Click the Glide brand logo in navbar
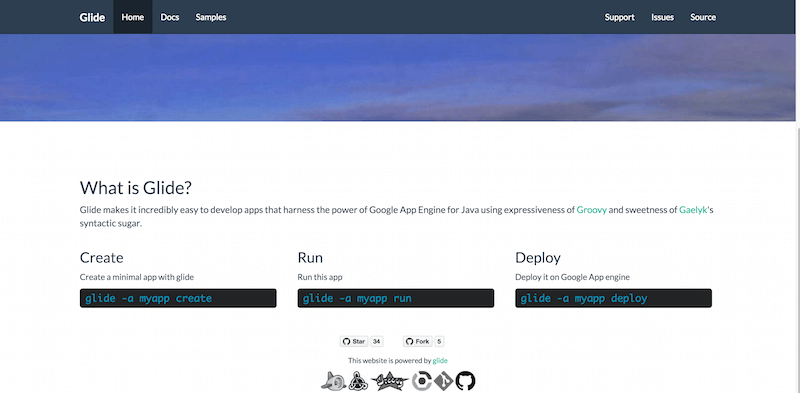Viewport: 800px width, 393px height. pos(92,17)
